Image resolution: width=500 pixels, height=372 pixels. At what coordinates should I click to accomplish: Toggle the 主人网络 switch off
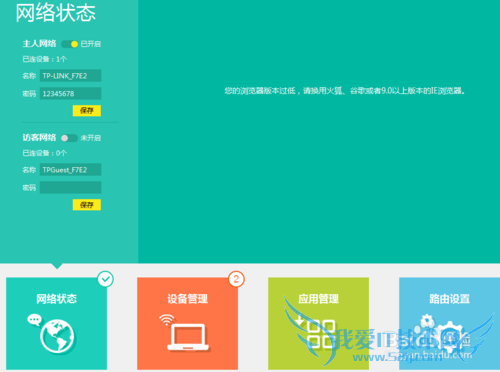(70, 44)
